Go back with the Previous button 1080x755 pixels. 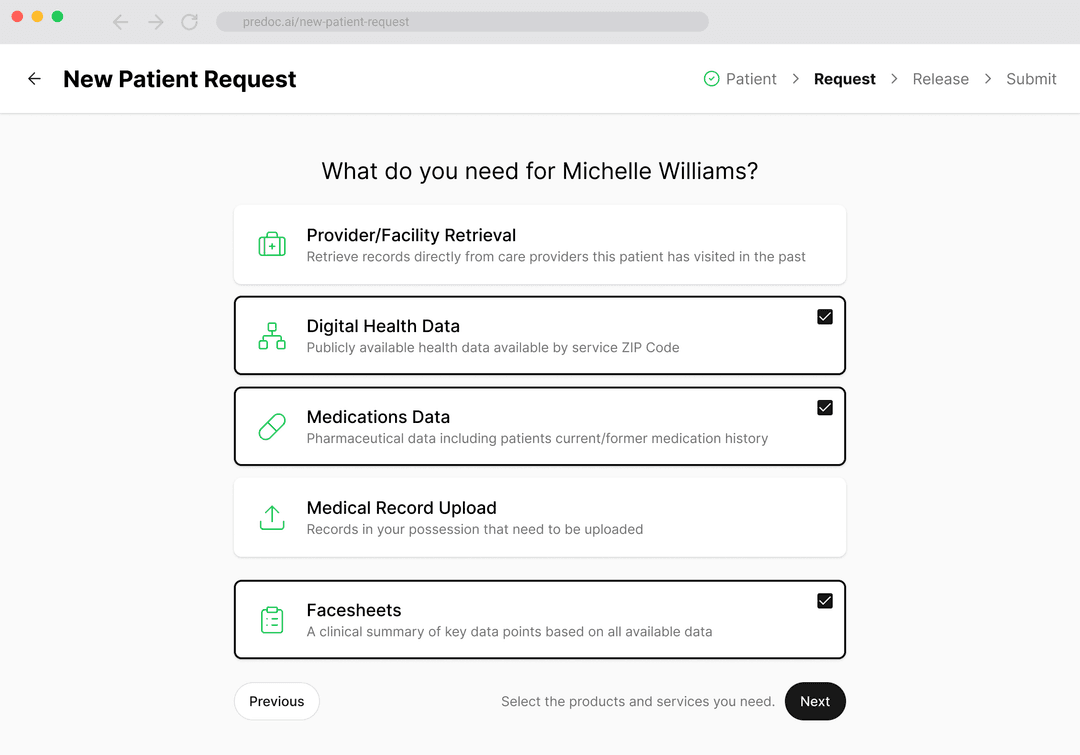(276, 701)
